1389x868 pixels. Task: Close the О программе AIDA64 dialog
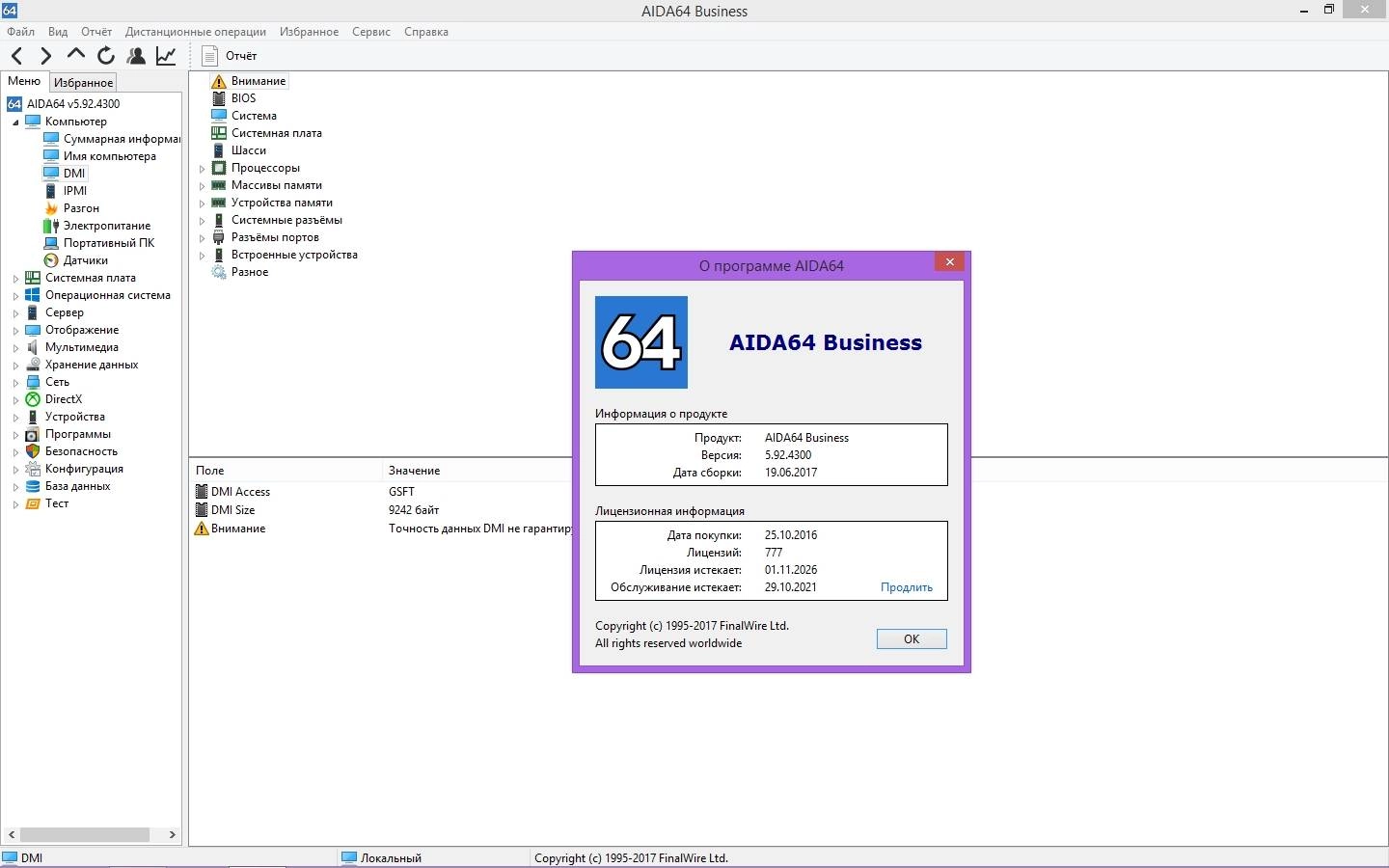tap(950, 262)
